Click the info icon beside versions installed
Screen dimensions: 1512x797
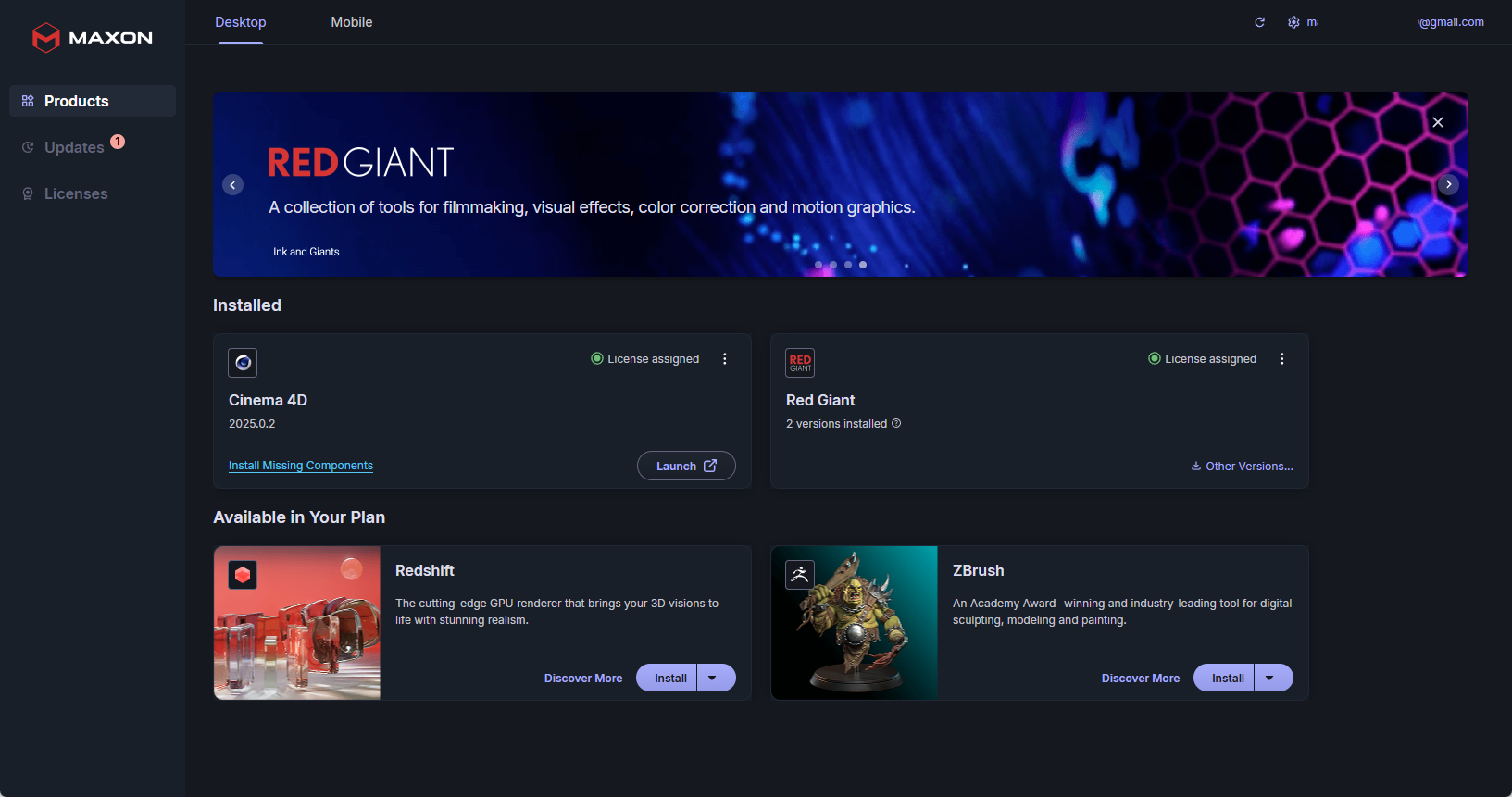(896, 424)
